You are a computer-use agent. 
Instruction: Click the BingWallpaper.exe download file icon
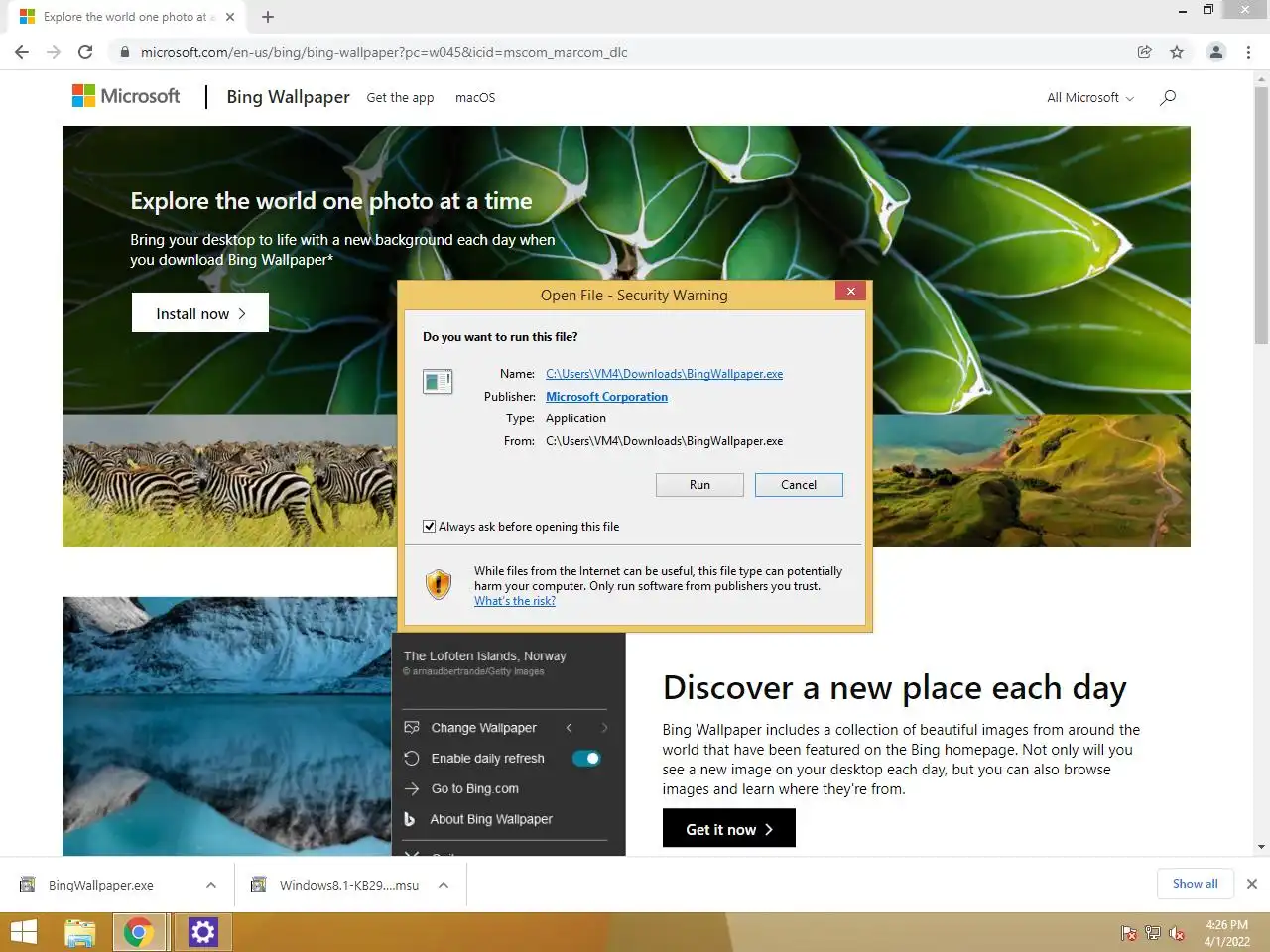(28, 885)
